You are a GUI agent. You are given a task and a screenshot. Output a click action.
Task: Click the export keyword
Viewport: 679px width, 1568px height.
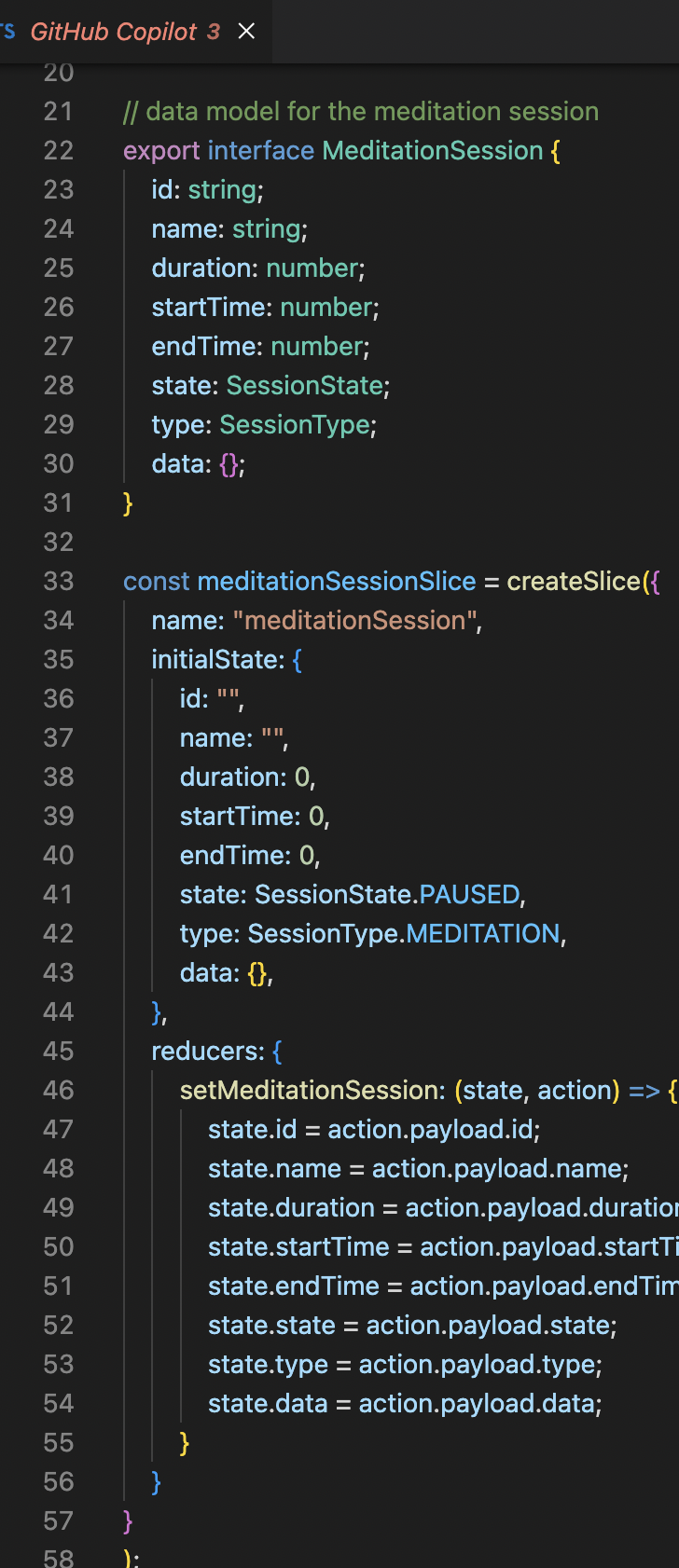pyautogui.click(x=161, y=150)
